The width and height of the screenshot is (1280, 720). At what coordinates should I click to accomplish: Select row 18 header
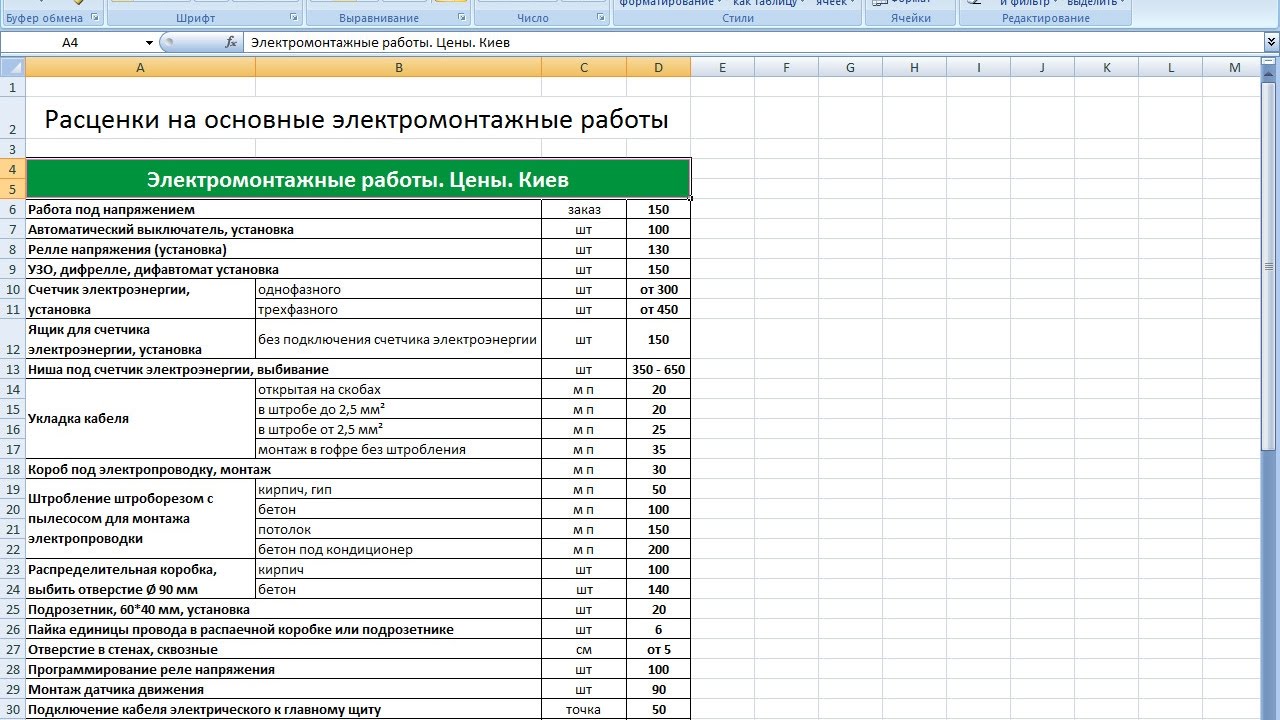tap(13, 469)
